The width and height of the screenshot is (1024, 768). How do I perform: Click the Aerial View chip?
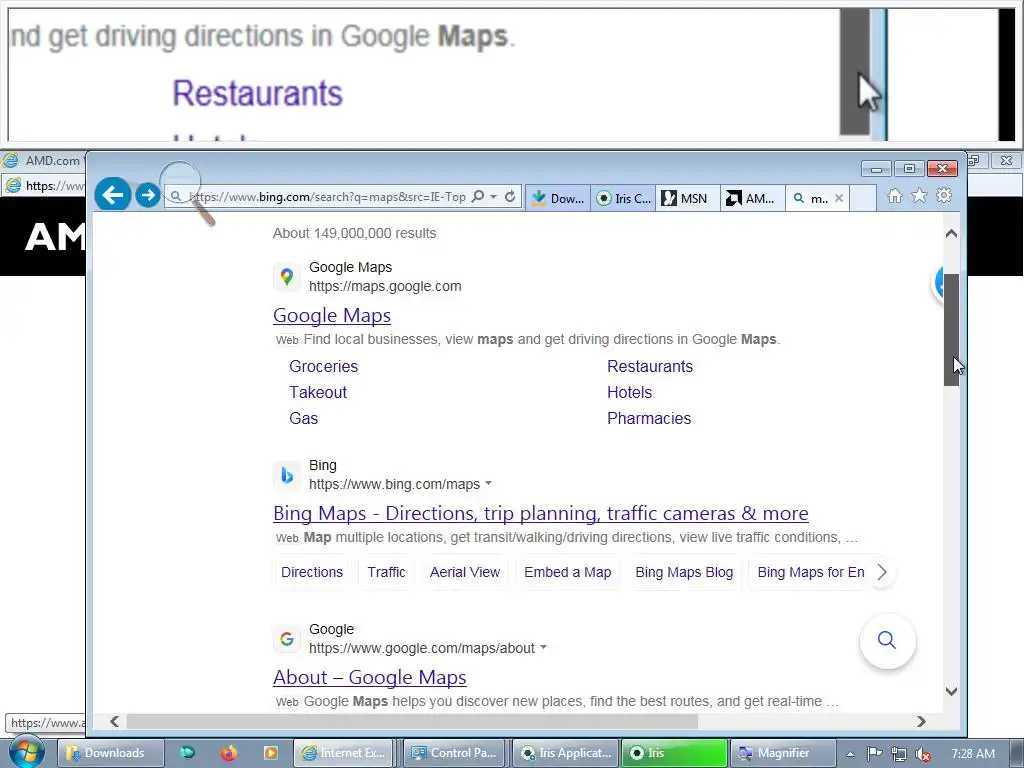click(464, 572)
